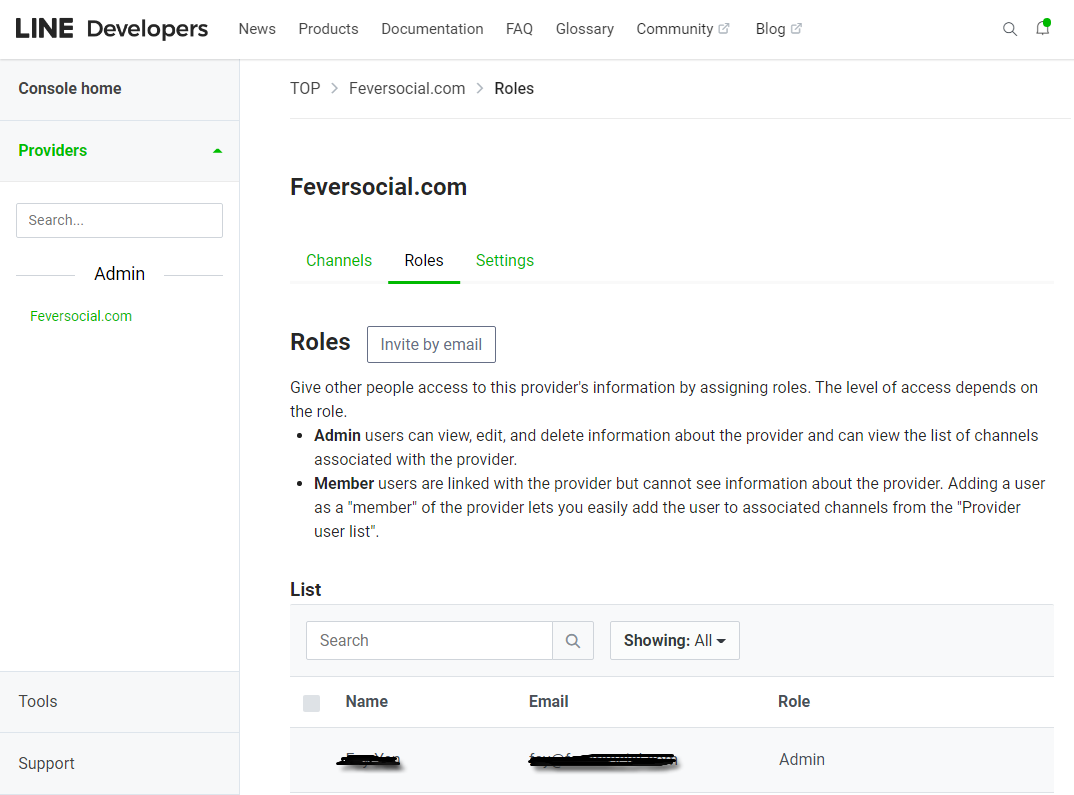Viewport: 1074px width, 795px height.
Task: Click the roles list Search field
Action: [429, 641]
